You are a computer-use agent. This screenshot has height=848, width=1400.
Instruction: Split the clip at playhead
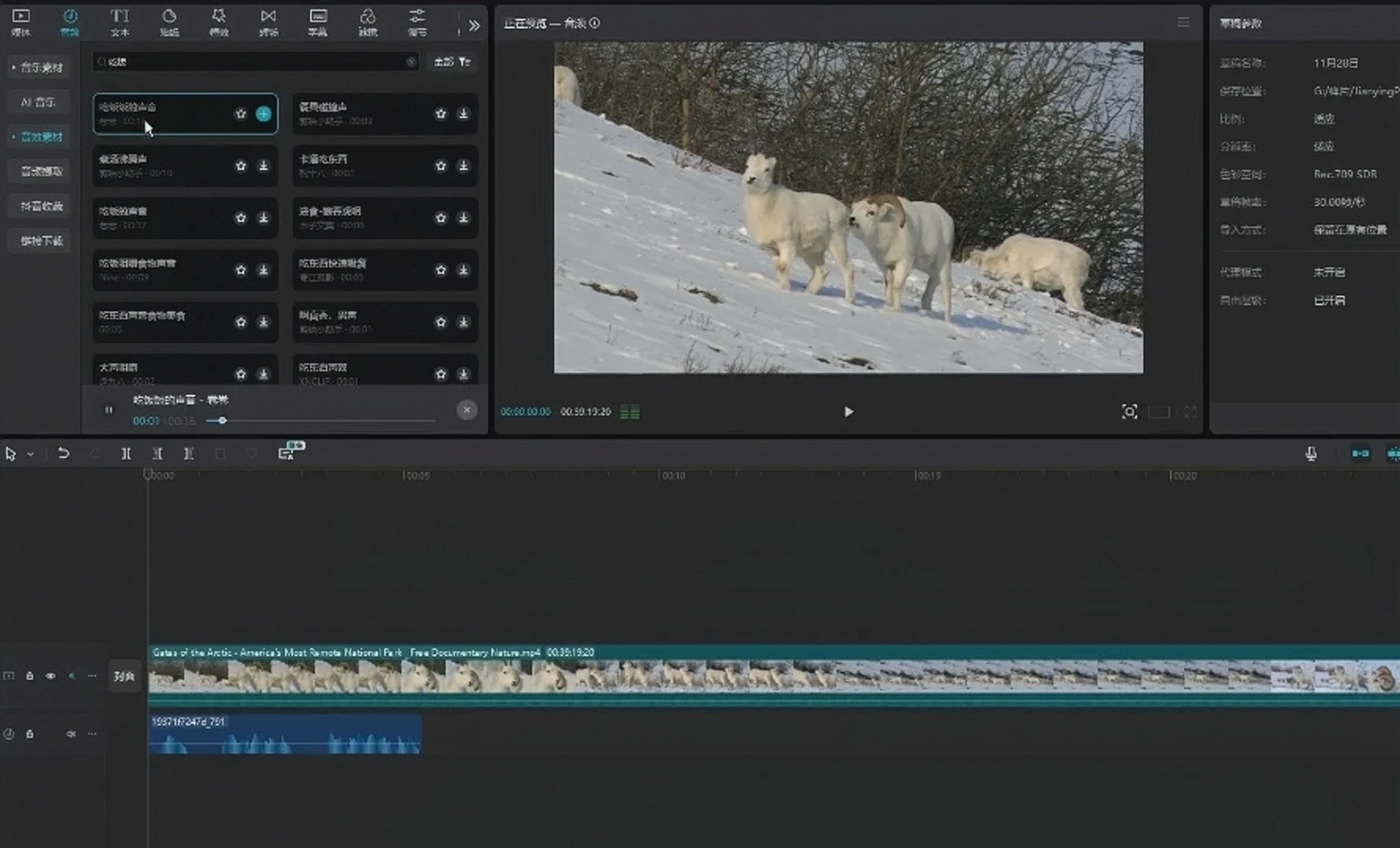point(126,454)
